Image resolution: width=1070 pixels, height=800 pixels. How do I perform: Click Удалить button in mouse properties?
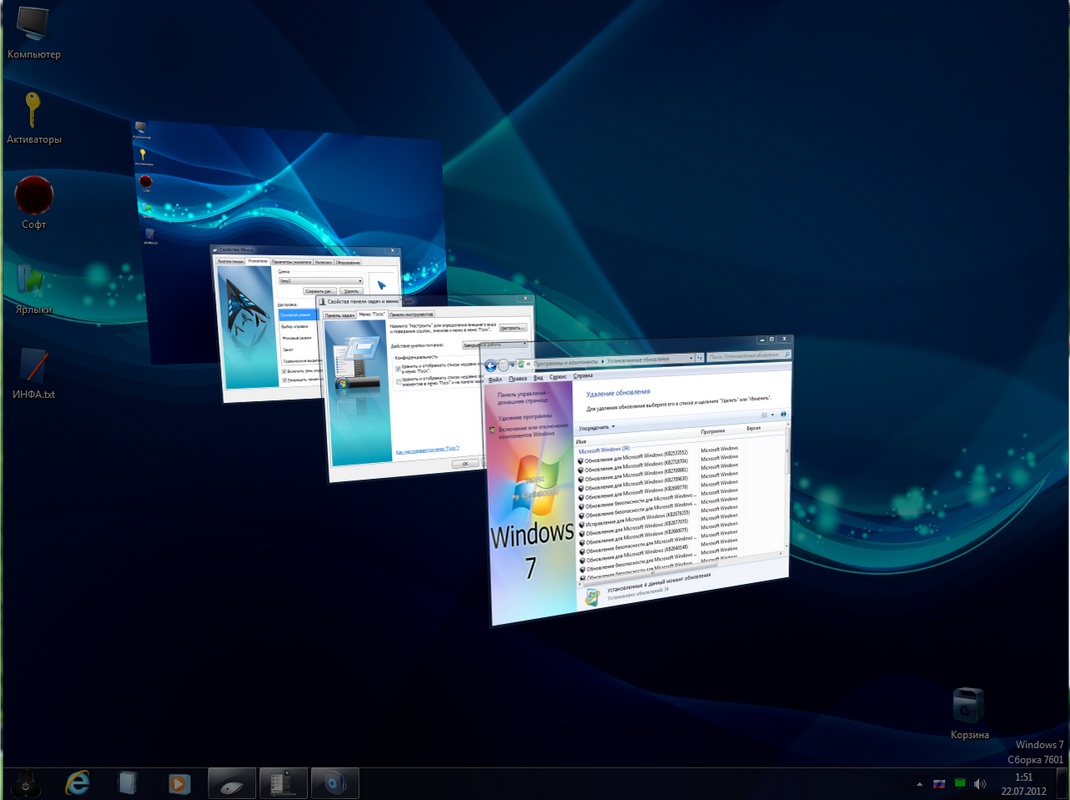tap(351, 291)
